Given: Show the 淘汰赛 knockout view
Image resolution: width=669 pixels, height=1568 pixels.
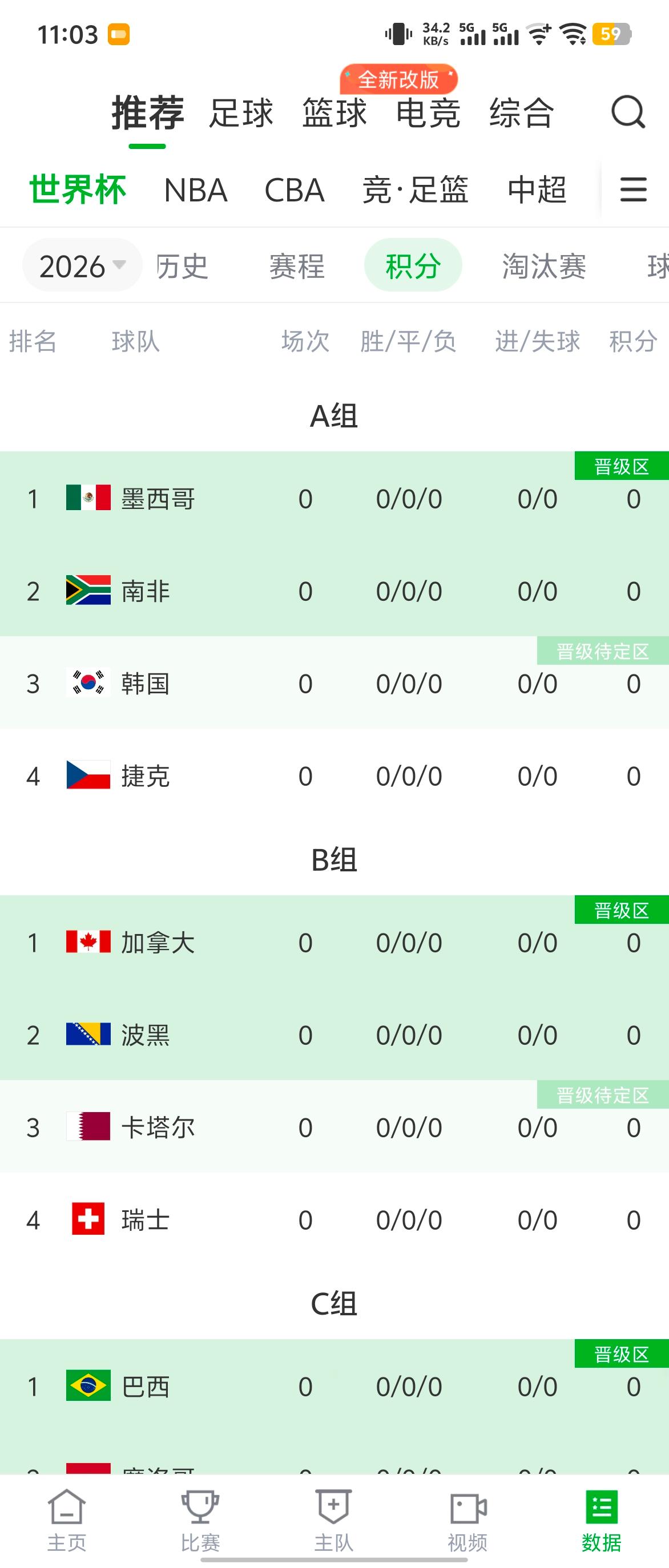Looking at the screenshot, I should tap(544, 266).
